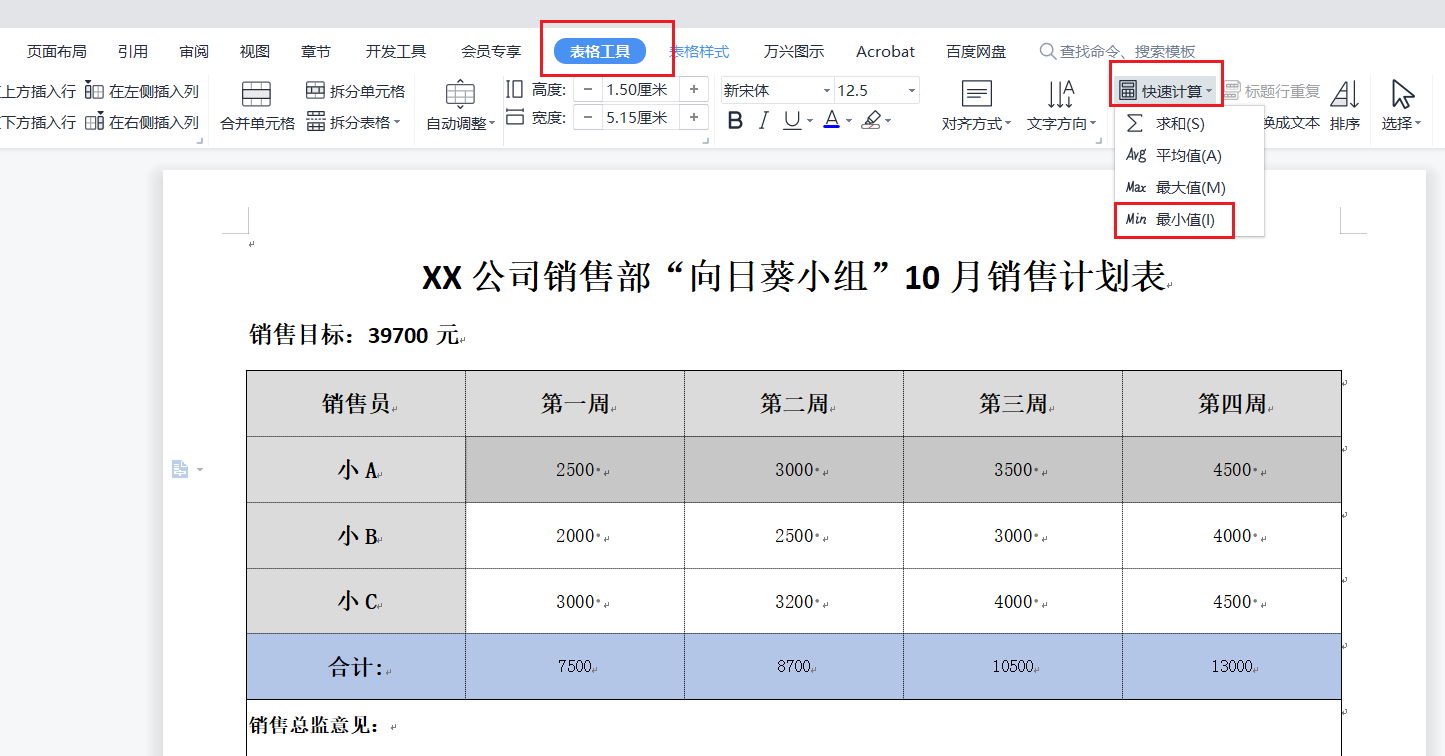Switch to the Table Style (表格样式) tab
The height and width of the screenshot is (756, 1445).
point(699,51)
